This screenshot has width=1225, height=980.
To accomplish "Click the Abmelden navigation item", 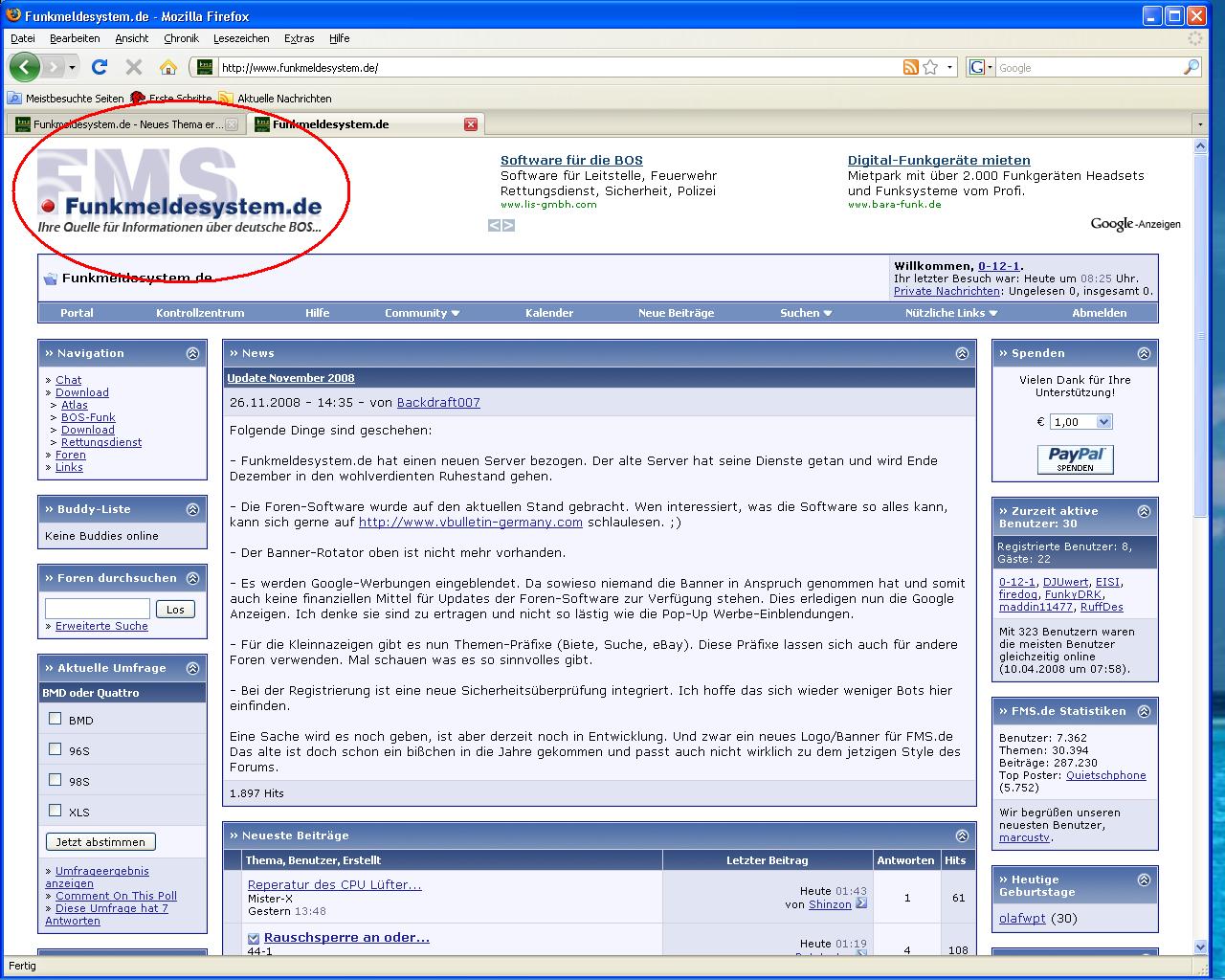I will pyautogui.click(x=1100, y=313).
